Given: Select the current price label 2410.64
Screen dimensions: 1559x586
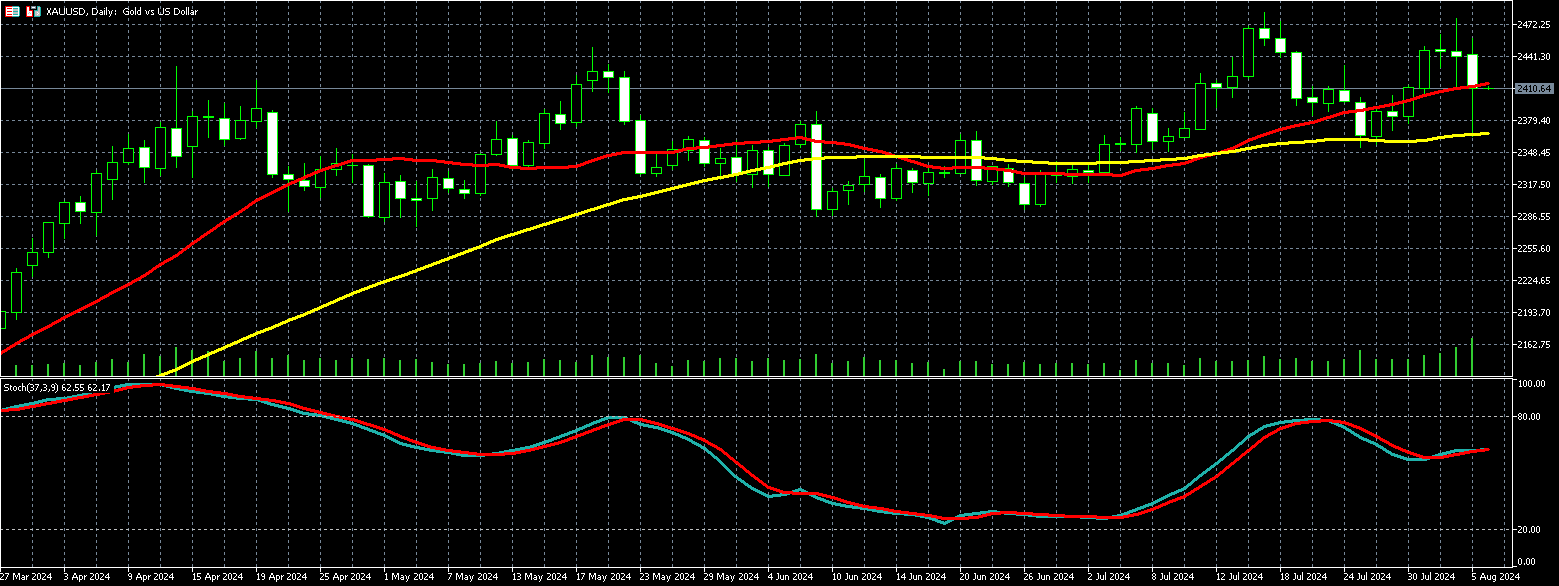Looking at the screenshot, I should 1533,89.
